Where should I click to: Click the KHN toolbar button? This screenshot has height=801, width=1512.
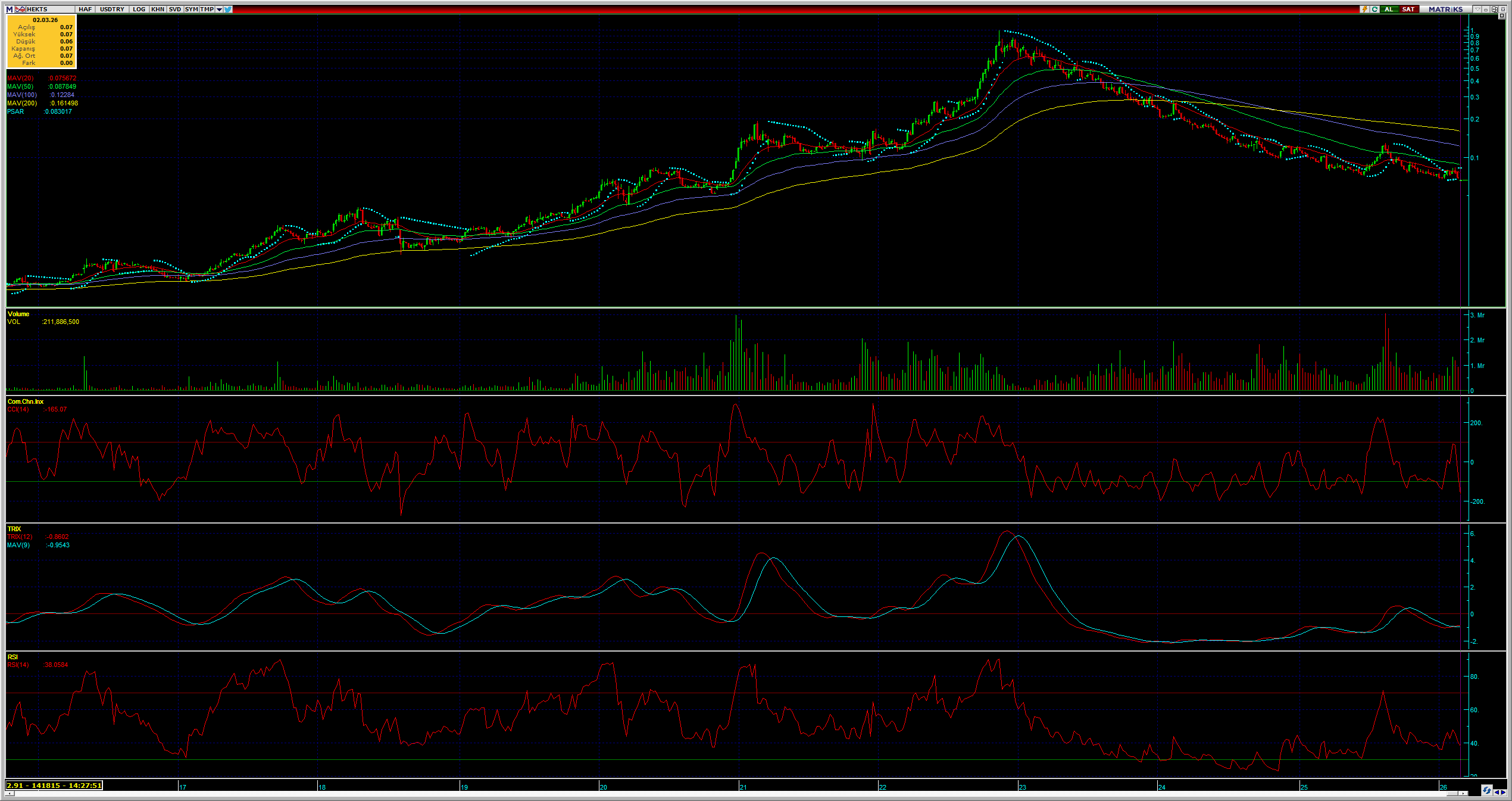158,10
